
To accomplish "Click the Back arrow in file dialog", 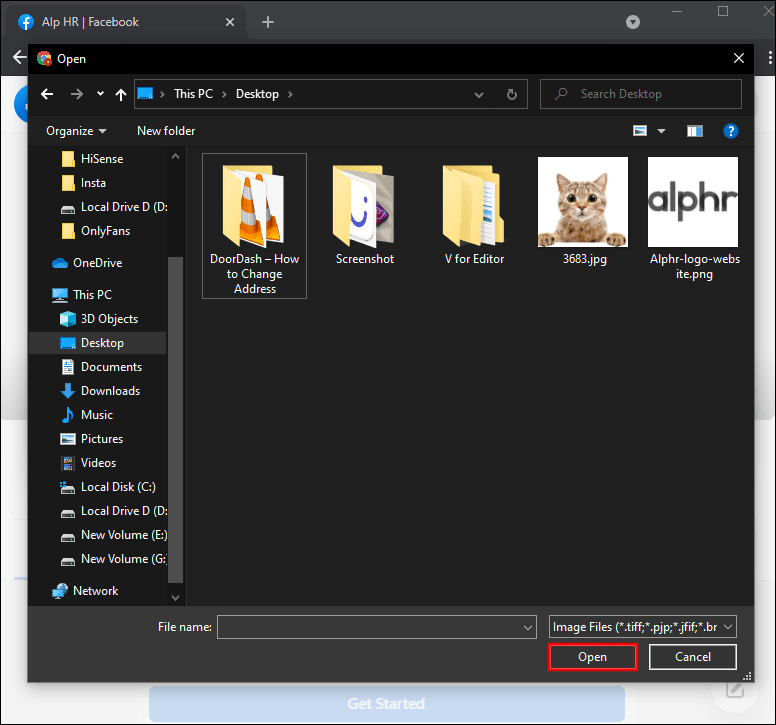I will coord(46,94).
